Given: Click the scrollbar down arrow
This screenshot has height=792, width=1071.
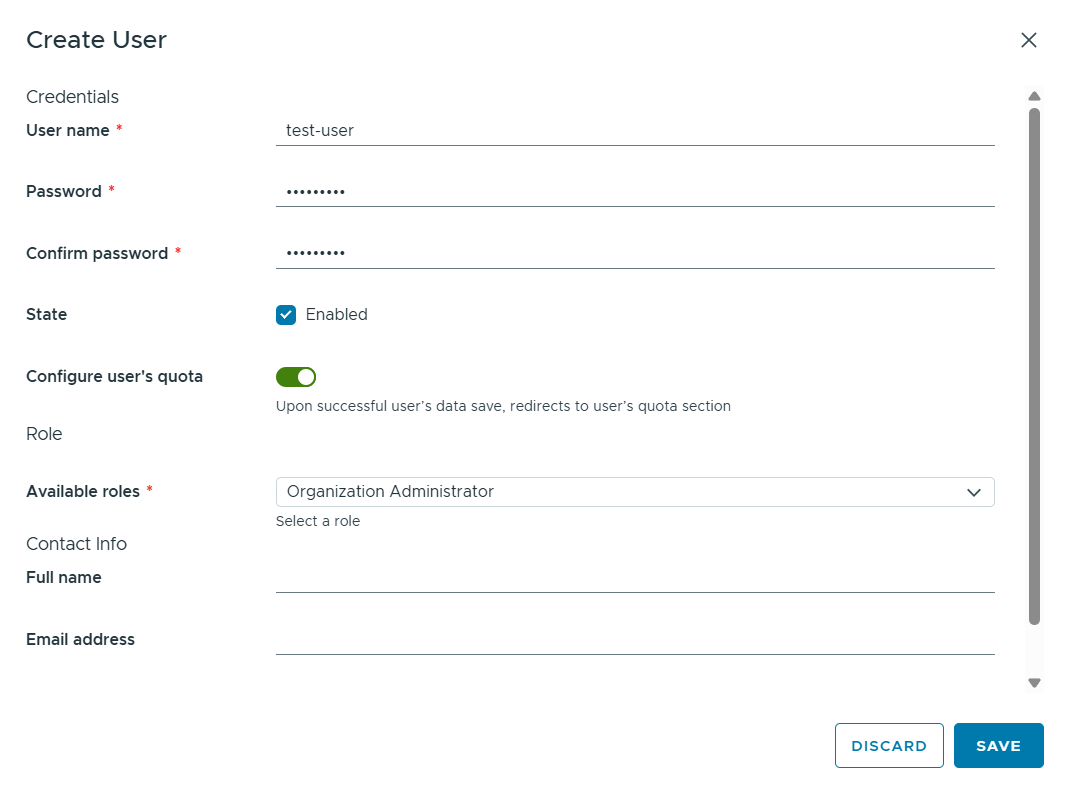Looking at the screenshot, I should pos(1034,683).
